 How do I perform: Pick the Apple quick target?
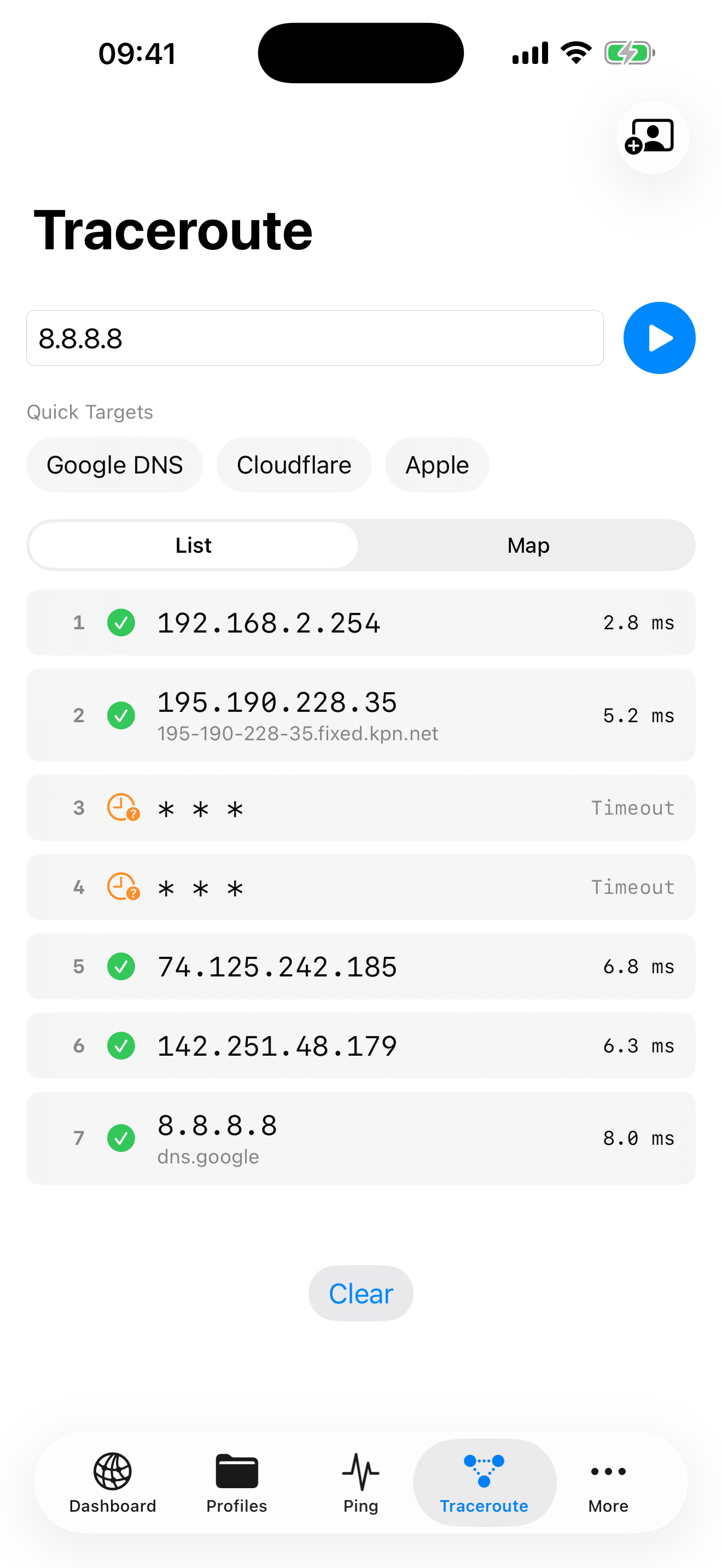[x=436, y=464]
